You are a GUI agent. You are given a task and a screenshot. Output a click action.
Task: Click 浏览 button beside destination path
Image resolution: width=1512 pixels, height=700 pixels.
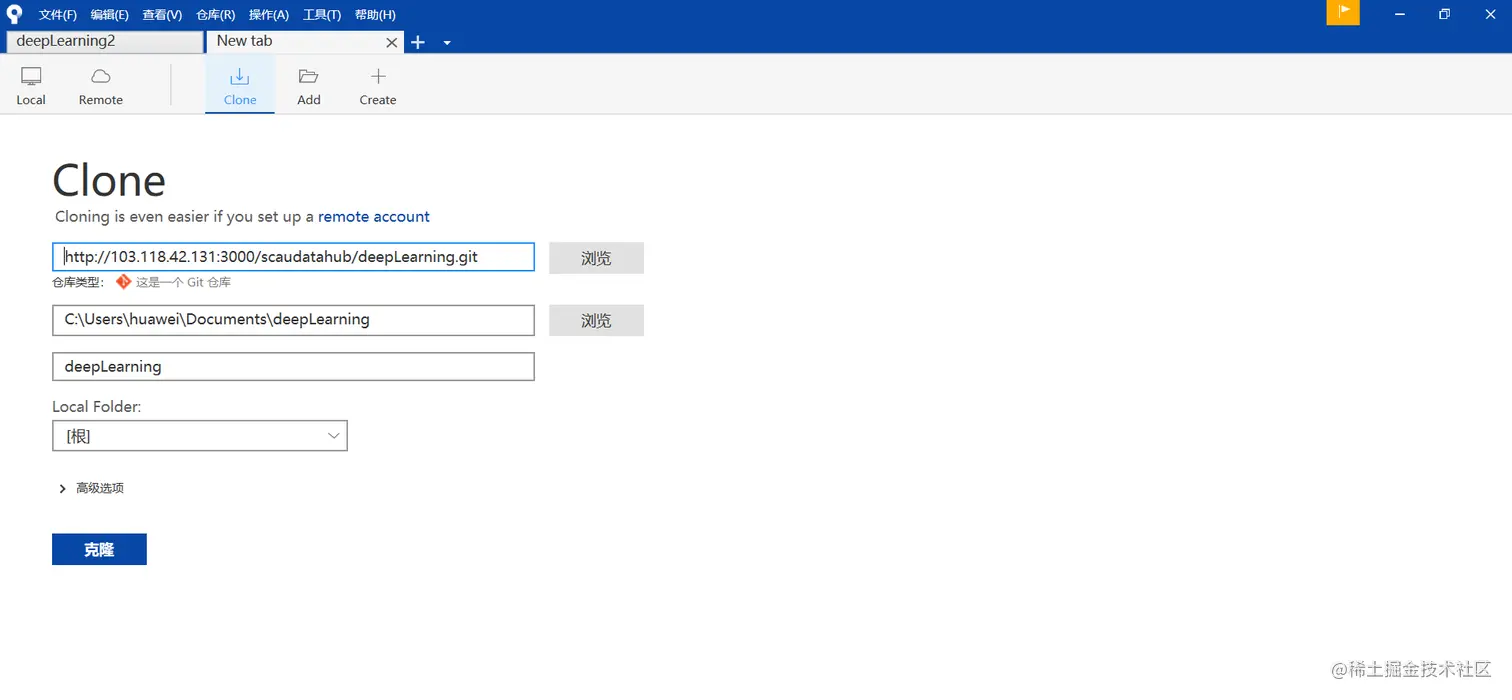coord(596,320)
